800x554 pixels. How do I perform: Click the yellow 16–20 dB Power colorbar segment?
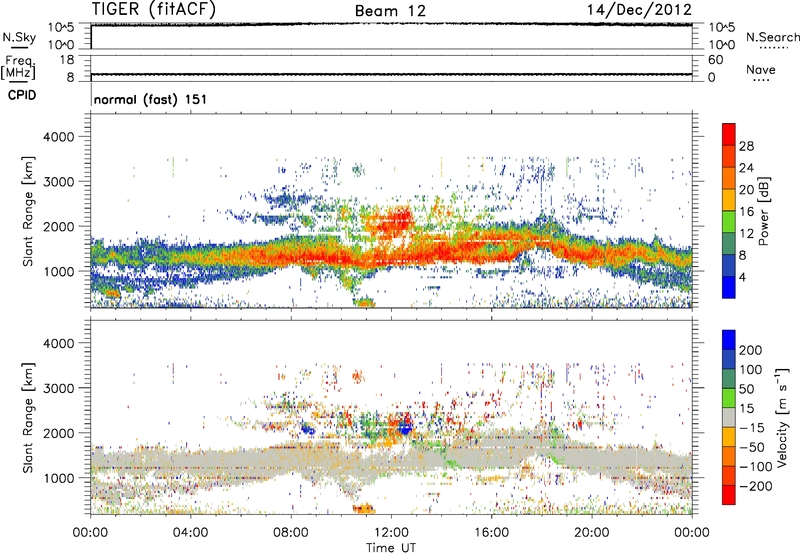click(x=729, y=200)
